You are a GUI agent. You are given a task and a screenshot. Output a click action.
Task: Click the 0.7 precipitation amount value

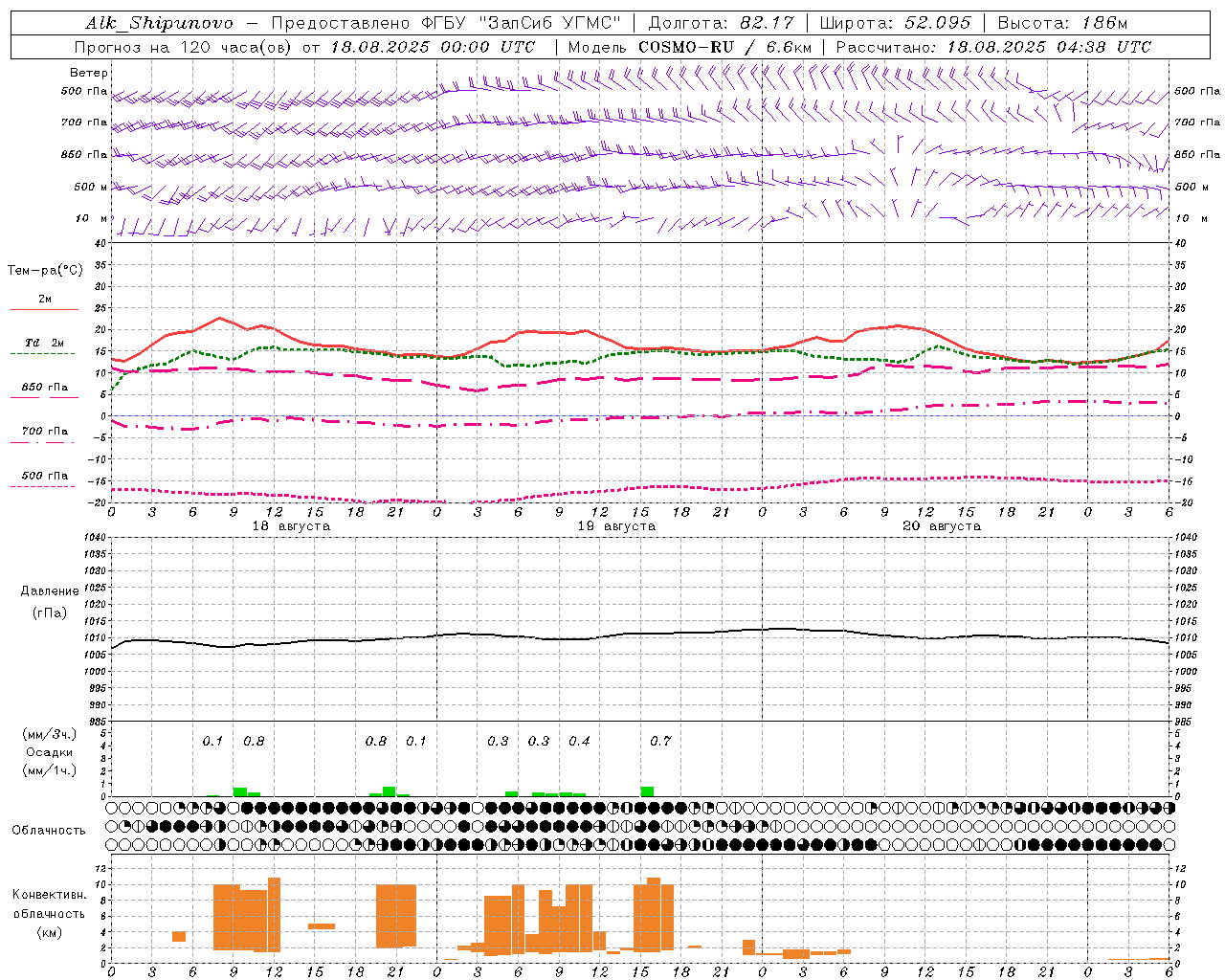click(x=660, y=741)
